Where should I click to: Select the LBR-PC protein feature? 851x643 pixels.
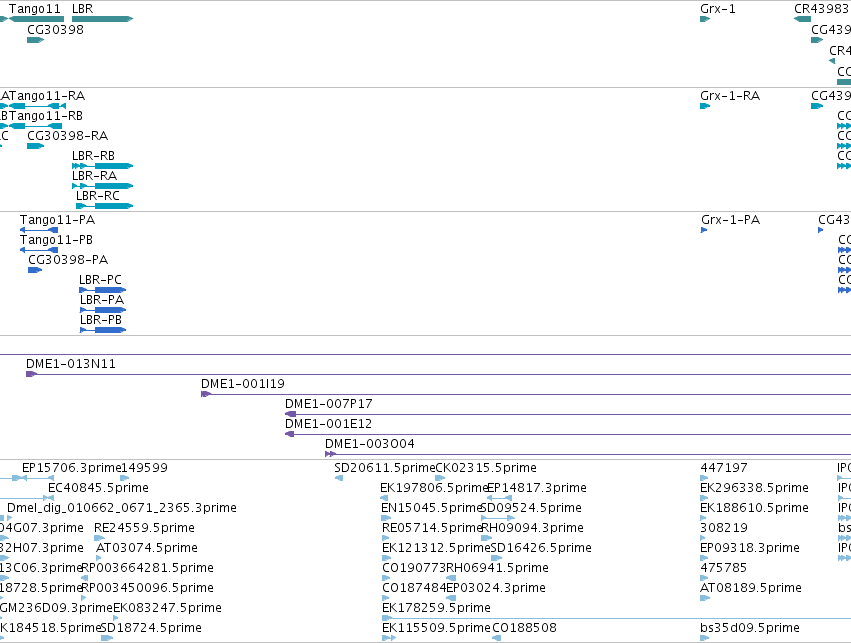[x=103, y=290]
